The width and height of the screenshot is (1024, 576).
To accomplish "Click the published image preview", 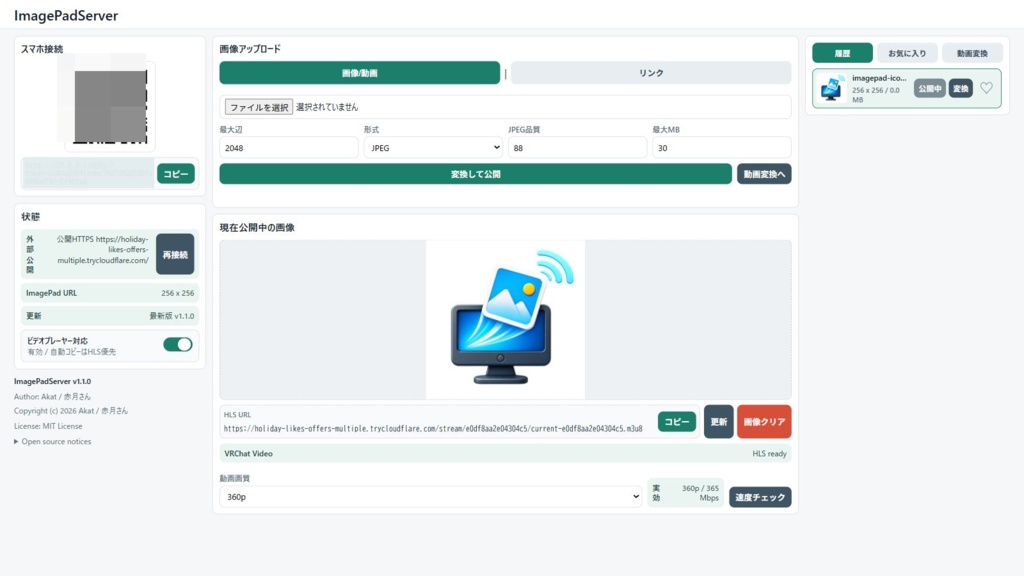I will click(505, 319).
